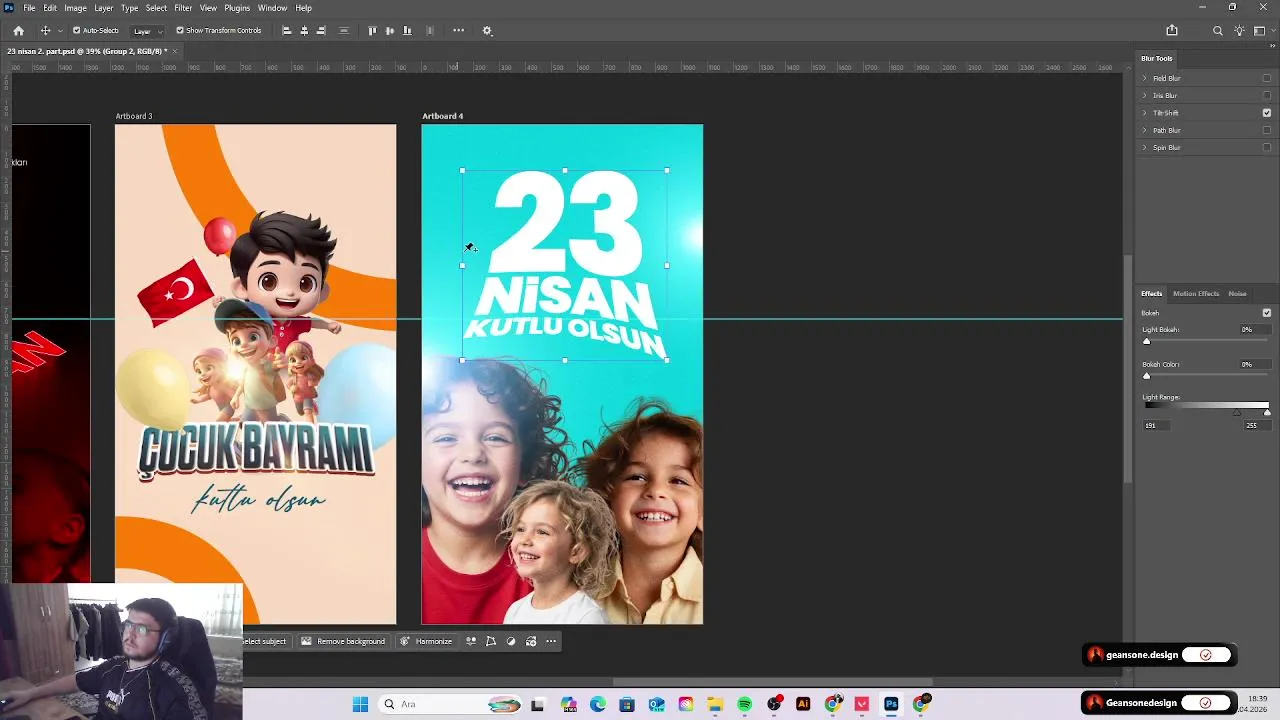Toggle Show Transform Controls checkbox

coord(180,31)
